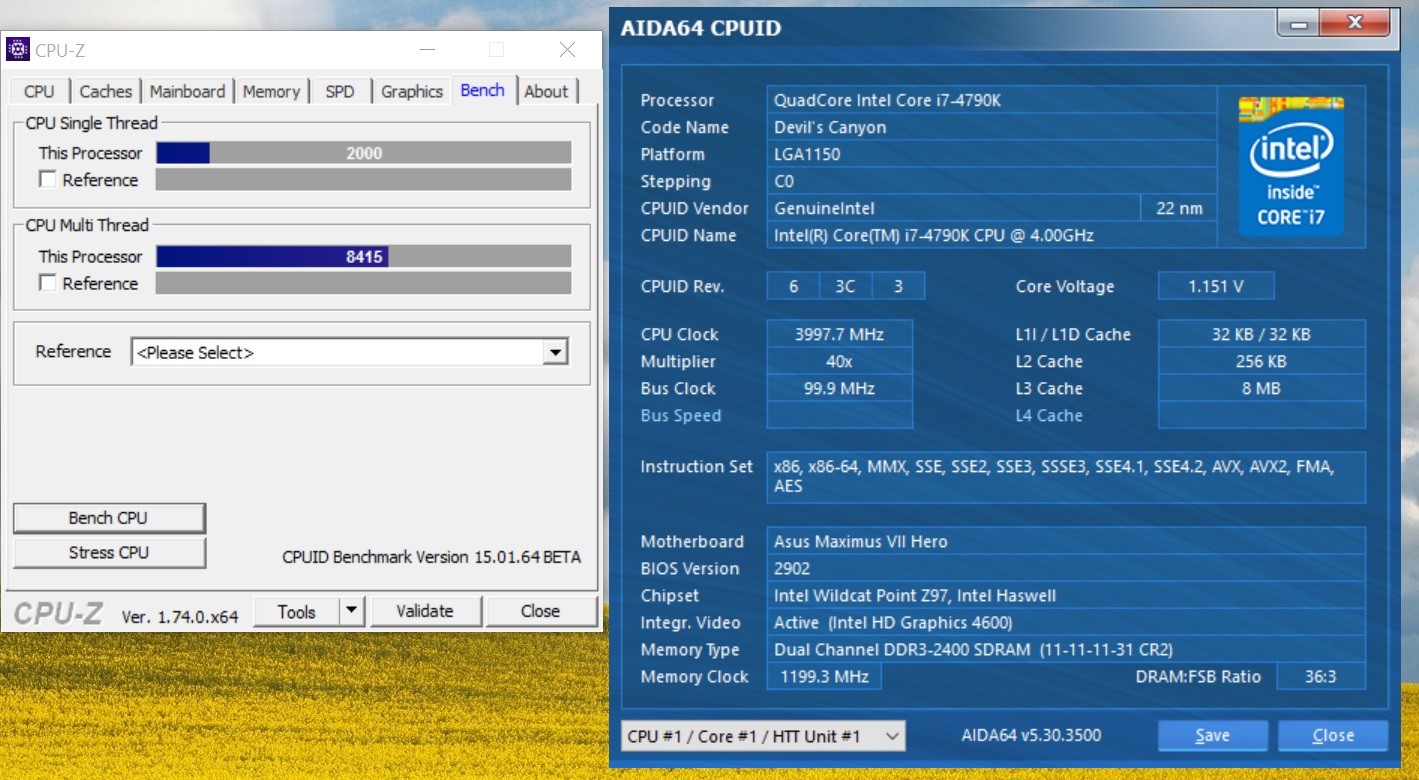This screenshot has height=780, width=1419.
Task: Click the Bus Clock value 99.9 MHz
Action: (839, 388)
